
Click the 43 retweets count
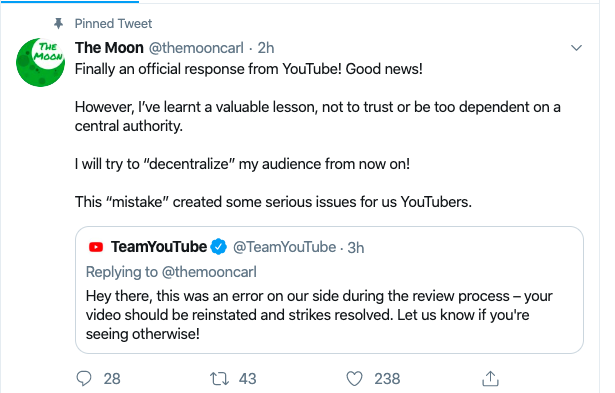(x=247, y=379)
